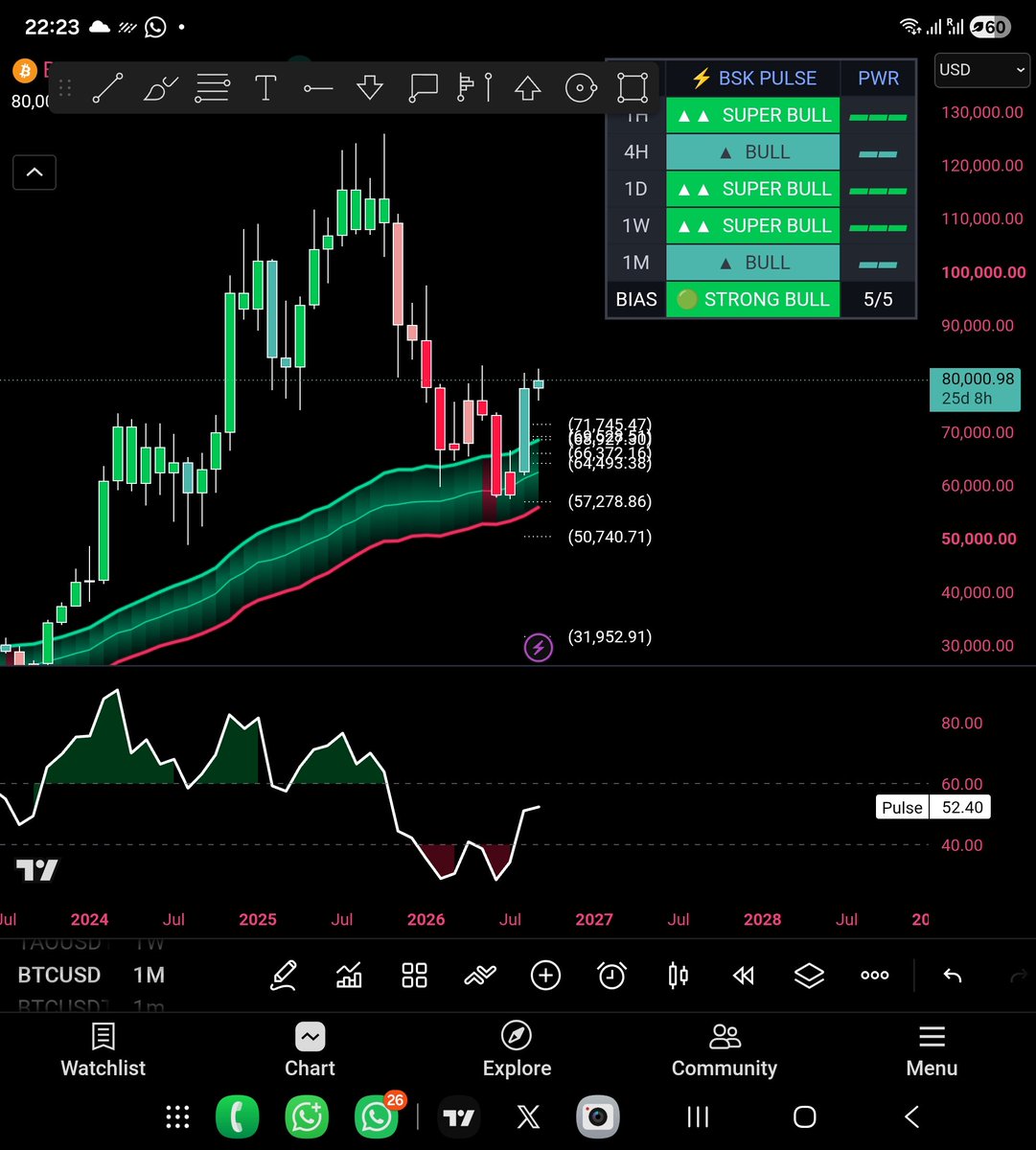The width and height of the screenshot is (1036, 1150).
Task: Tap the 1W SUPER BULL row
Action: [x=762, y=226]
